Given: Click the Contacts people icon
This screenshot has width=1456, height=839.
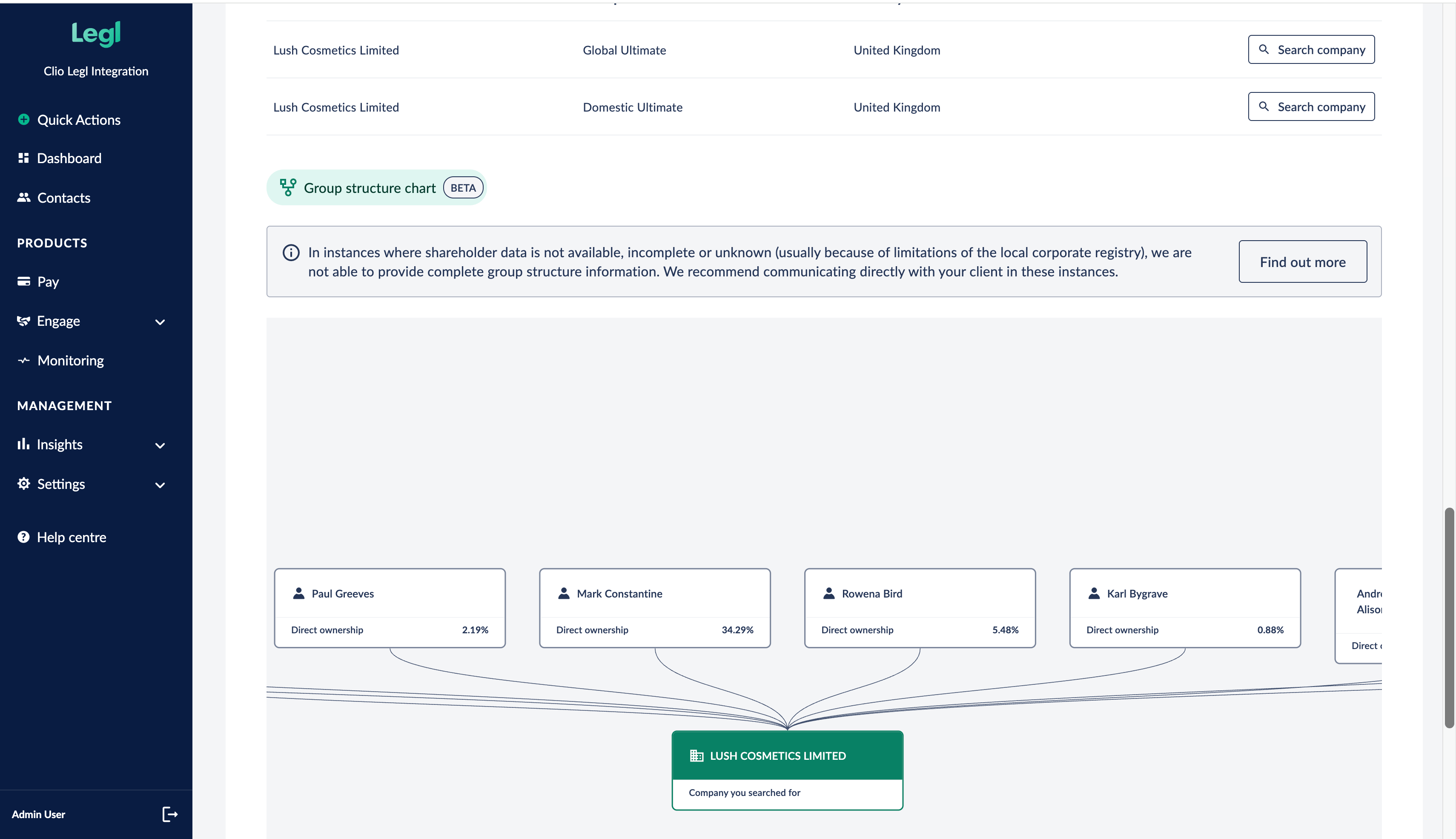Looking at the screenshot, I should 23,198.
